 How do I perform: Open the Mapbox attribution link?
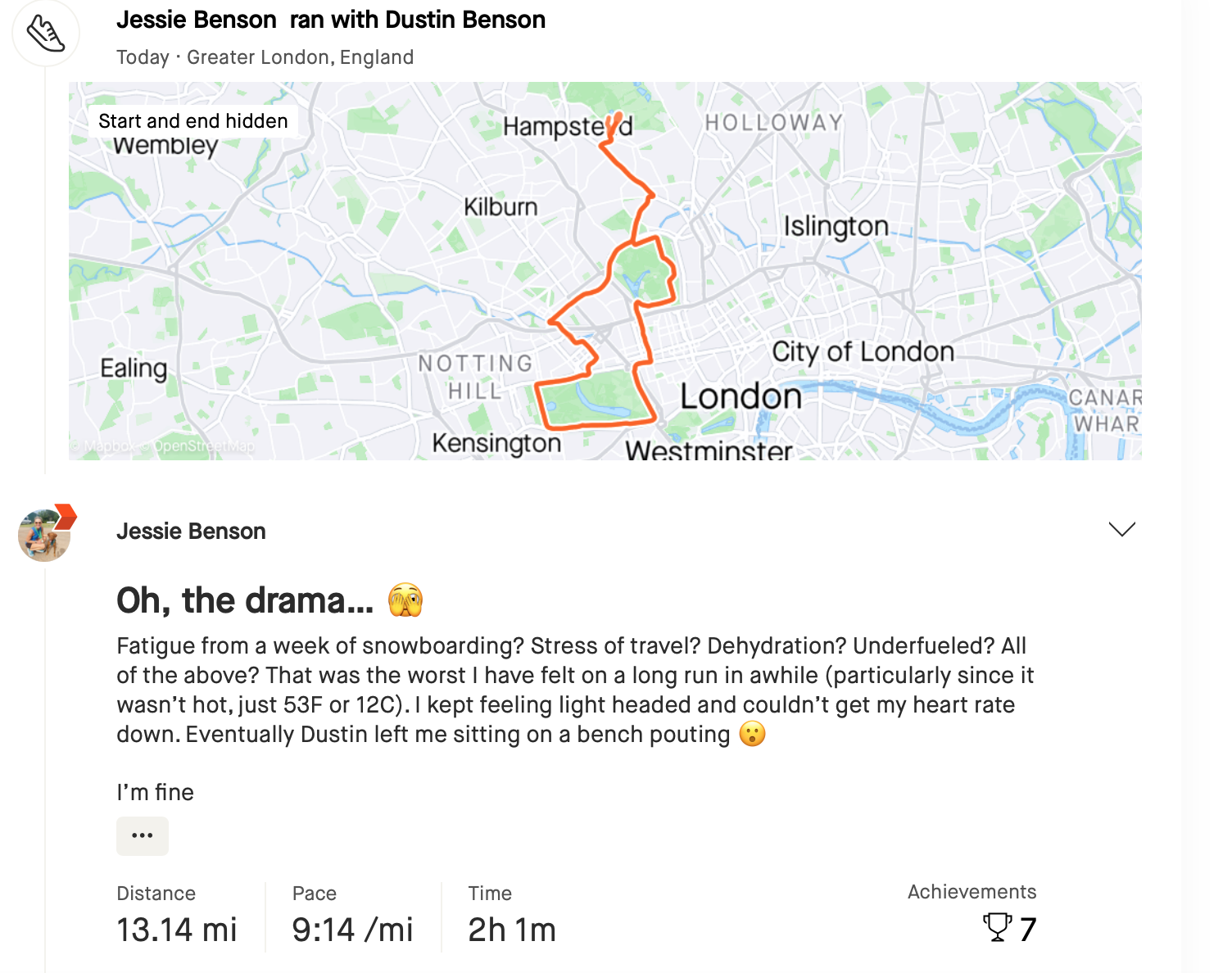(x=108, y=446)
